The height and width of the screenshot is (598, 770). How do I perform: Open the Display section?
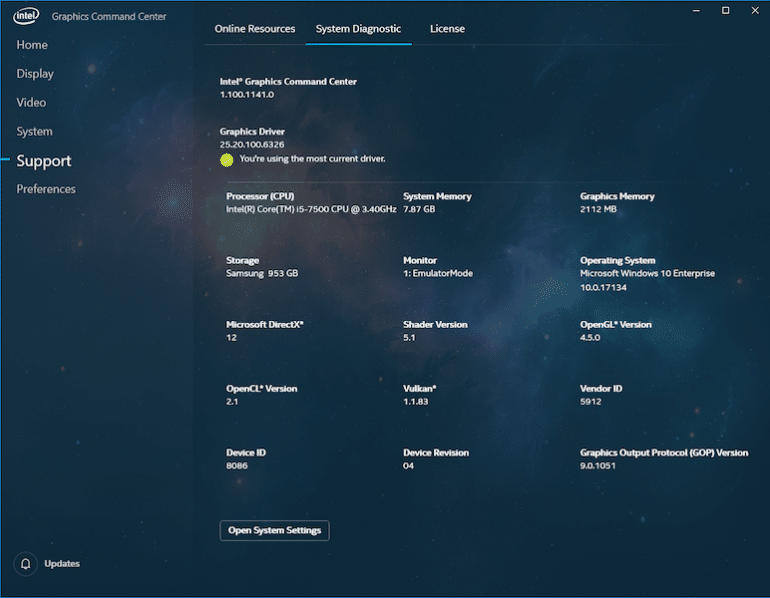pyautogui.click(x=35, y=74)
